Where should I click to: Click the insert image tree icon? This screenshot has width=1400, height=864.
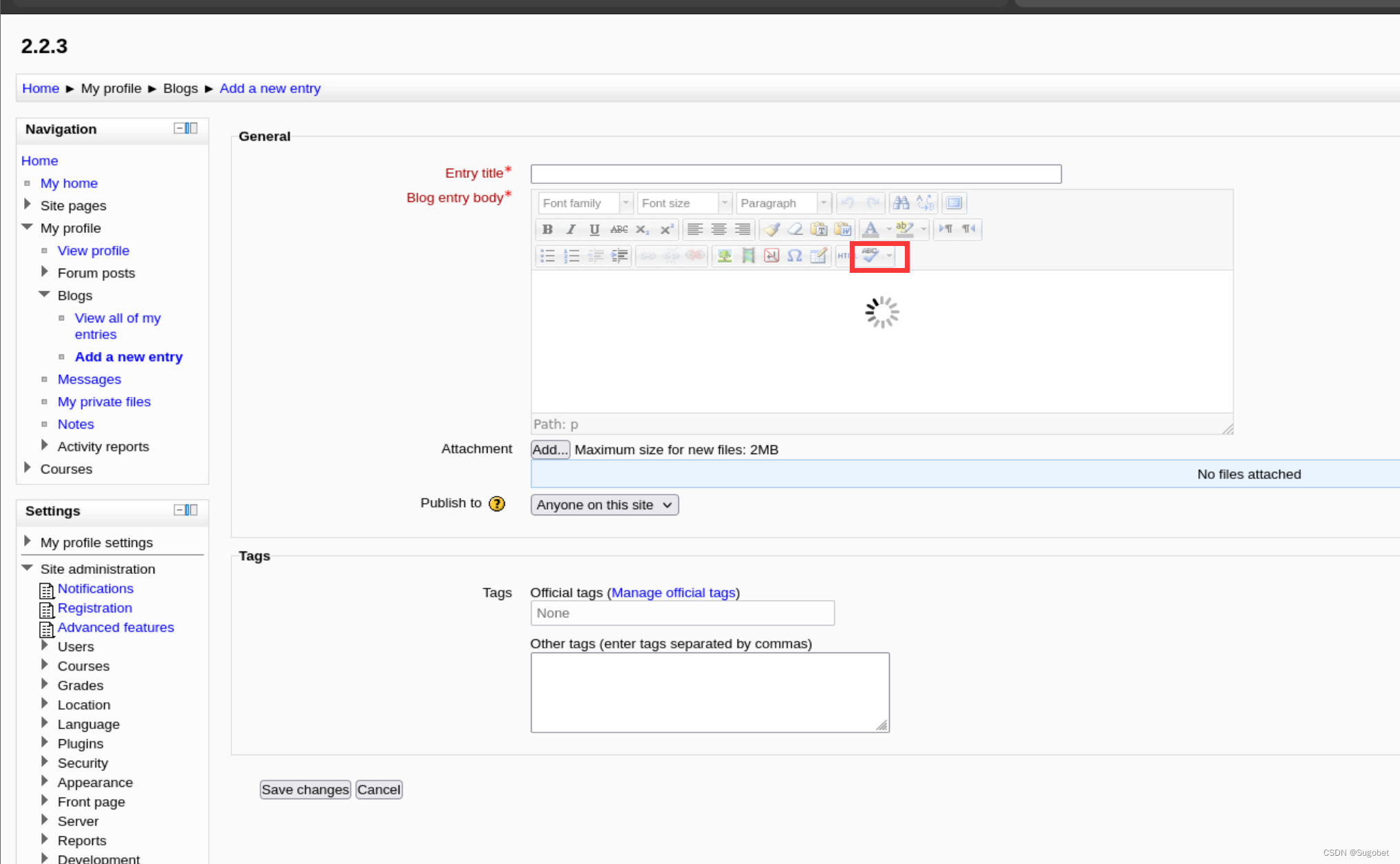pos(724,256)
